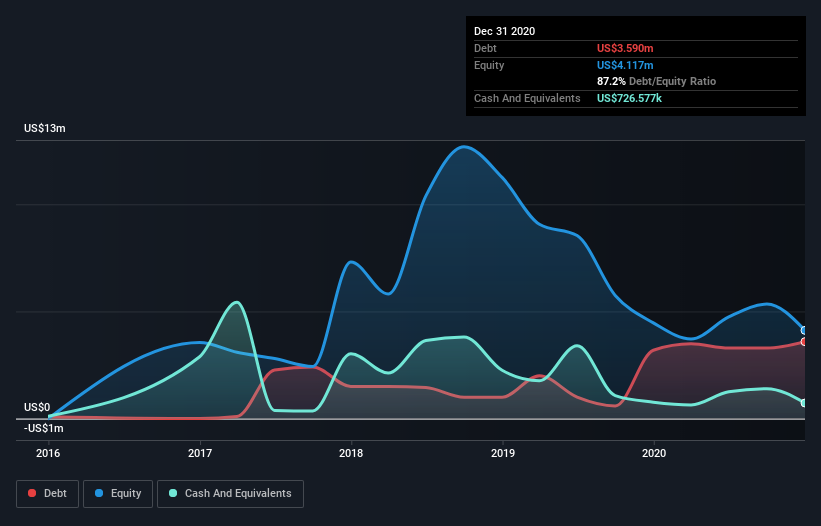Click the 2019 x-axis label
Screen dimensions: 821x526
coord(503,453)
